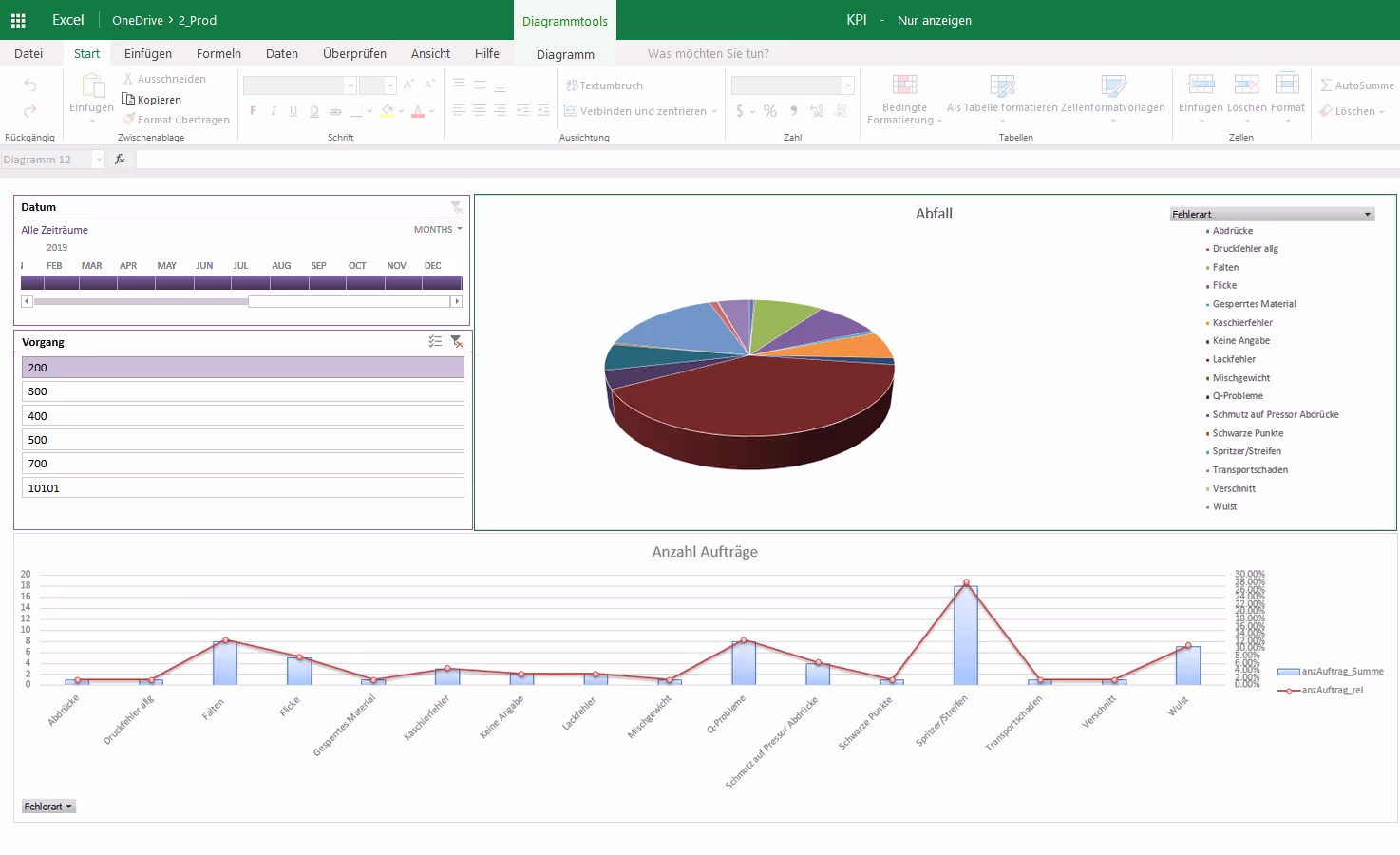Image resolution: width=1400 pixels, height=855 pixels.
Task: Click the fx insert function icon
Action: [120, 159]
